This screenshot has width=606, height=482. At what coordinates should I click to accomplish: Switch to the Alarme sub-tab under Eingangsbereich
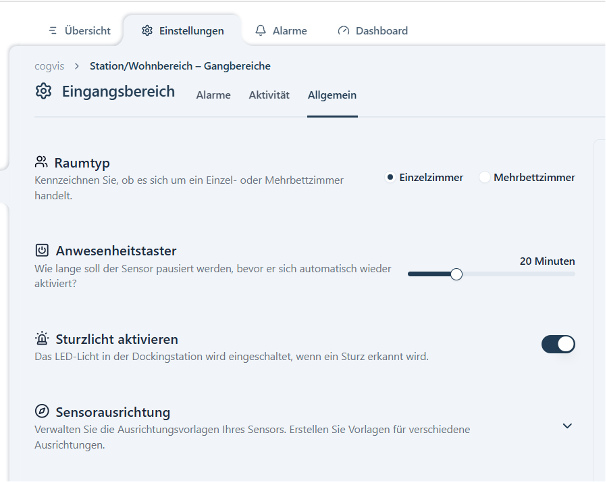213,95
